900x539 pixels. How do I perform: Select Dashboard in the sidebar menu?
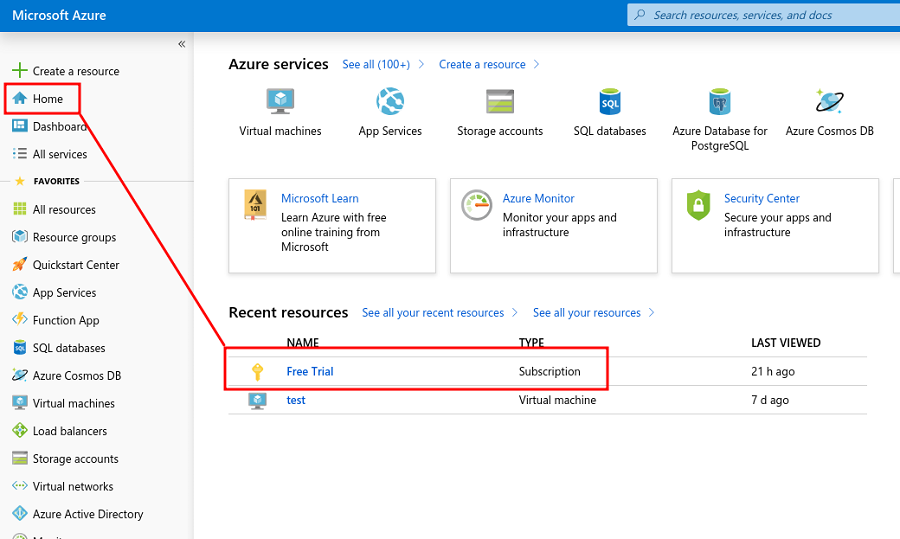(60, 126)
